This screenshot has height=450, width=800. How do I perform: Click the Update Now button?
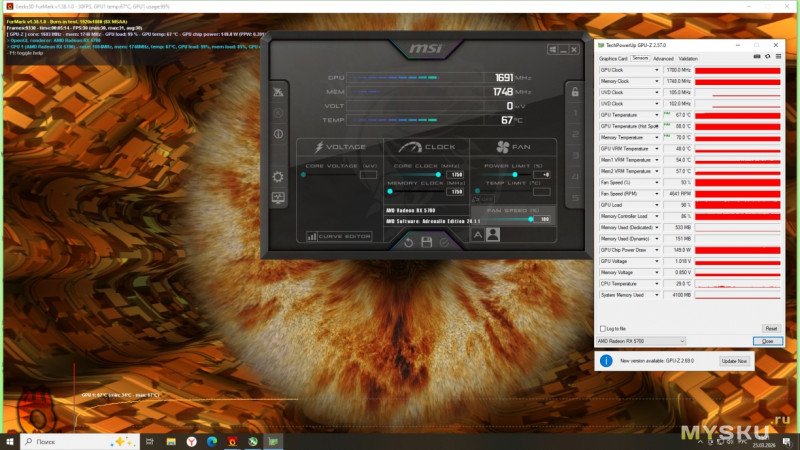734,361
